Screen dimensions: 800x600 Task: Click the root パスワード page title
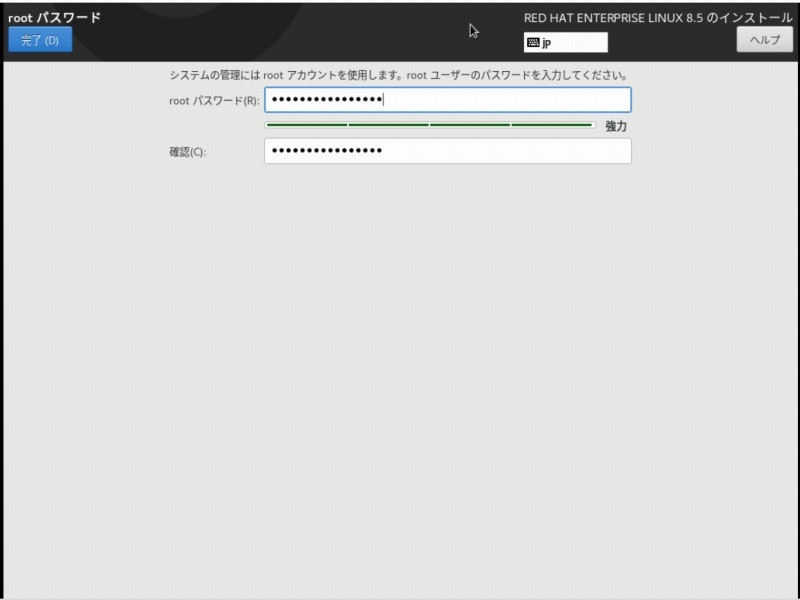point(55,17)
